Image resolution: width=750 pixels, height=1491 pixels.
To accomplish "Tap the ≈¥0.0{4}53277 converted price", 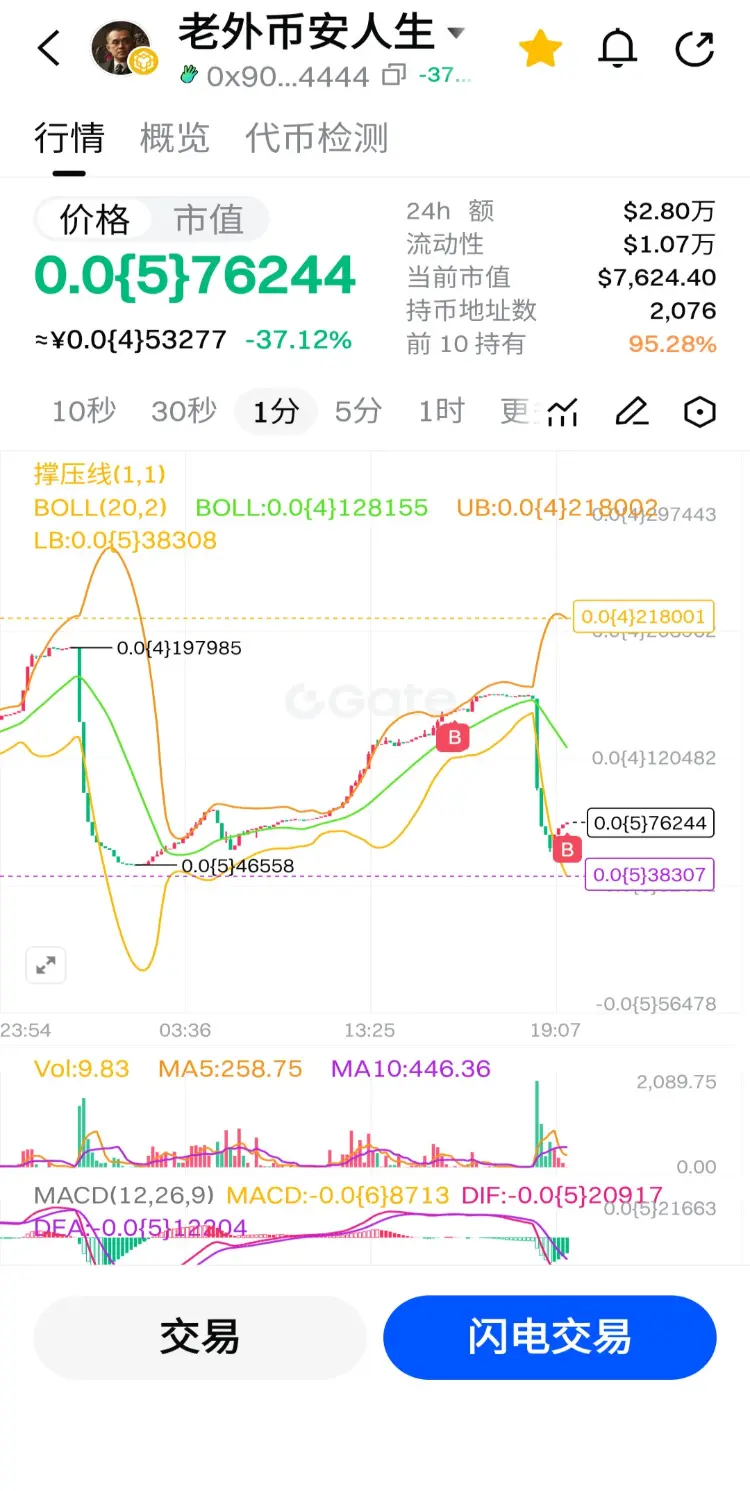I will (x=131, y=340).
